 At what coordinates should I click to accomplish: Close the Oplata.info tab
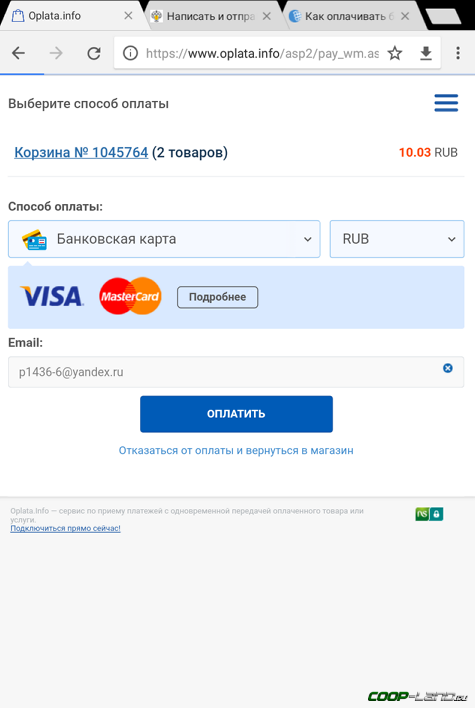point(128,16)
